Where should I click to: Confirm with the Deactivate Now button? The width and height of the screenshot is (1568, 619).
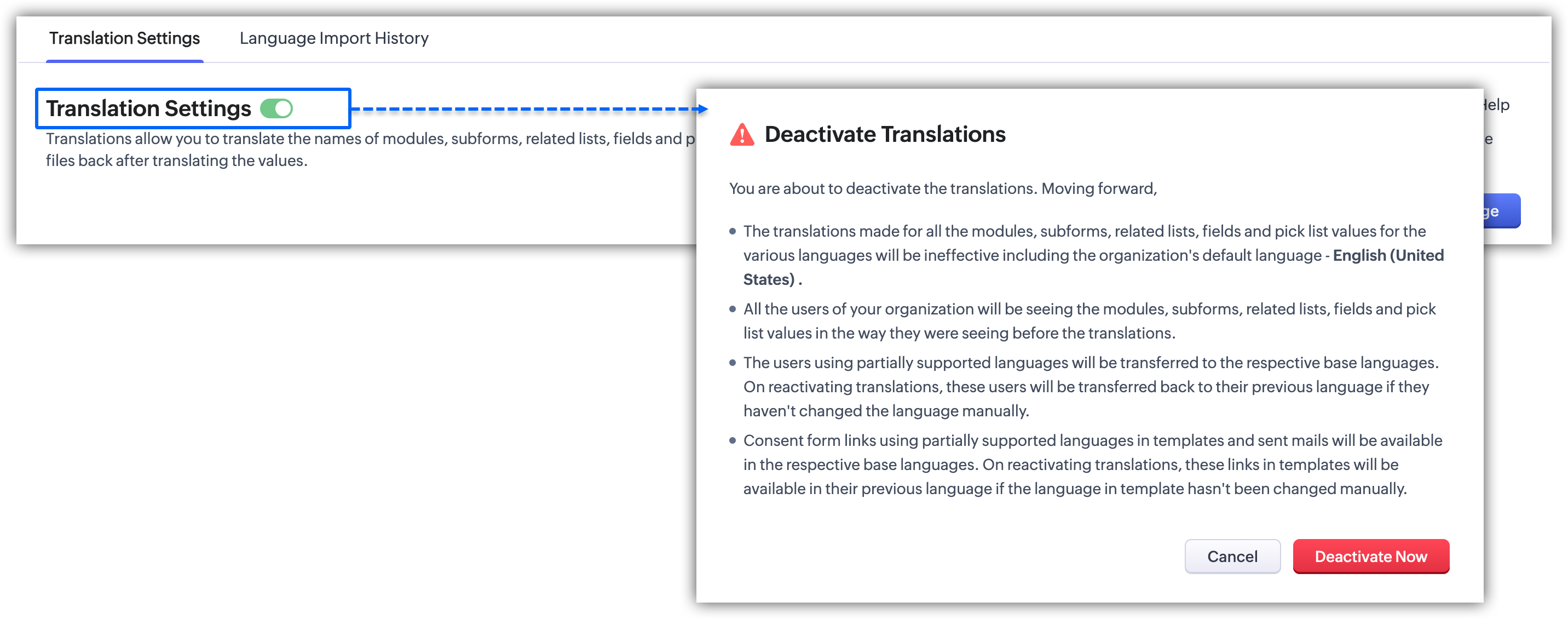pyautogui.click(x=1370, y=555)
